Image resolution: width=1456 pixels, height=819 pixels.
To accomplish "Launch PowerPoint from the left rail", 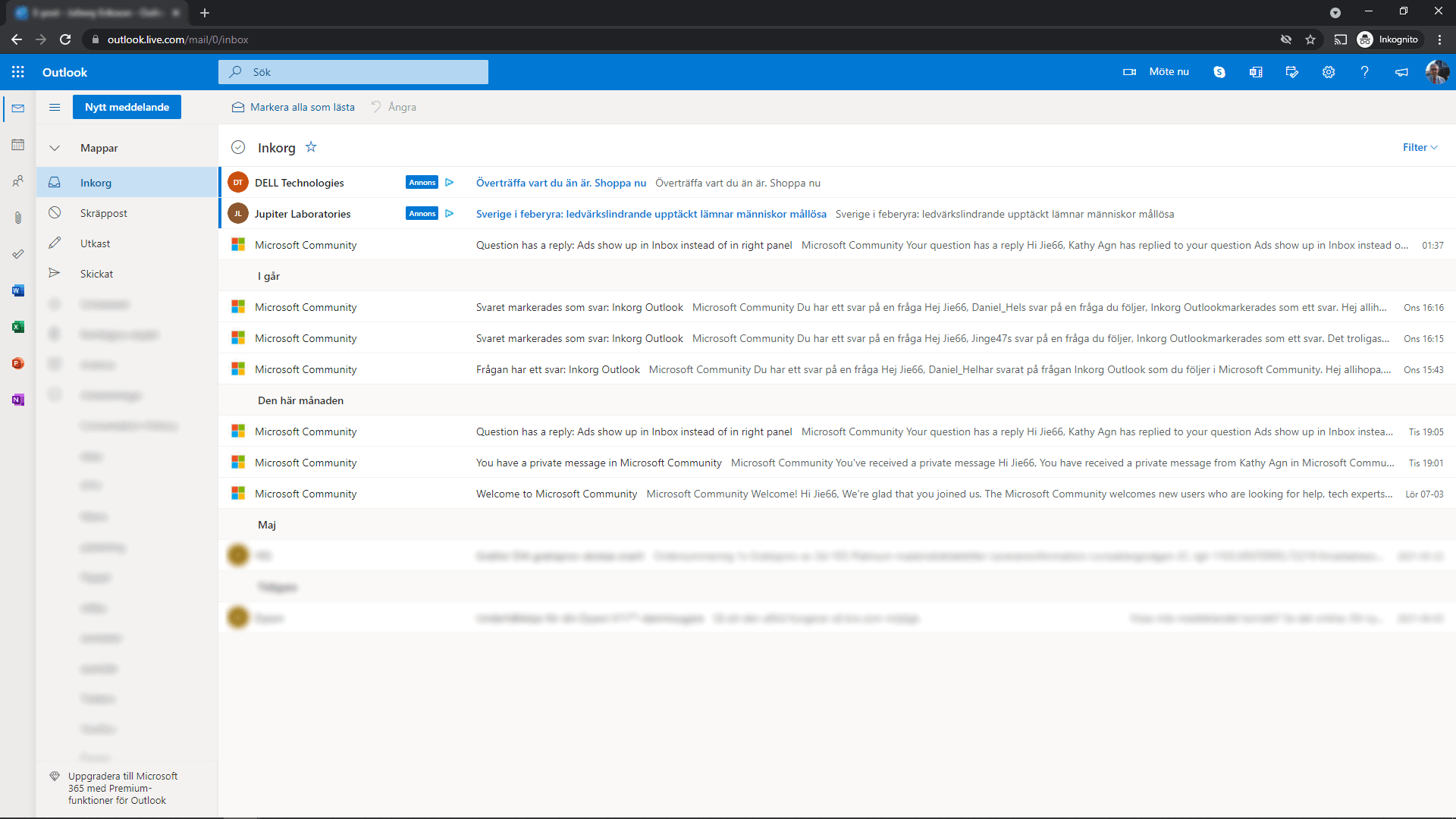I will (18, 363).
